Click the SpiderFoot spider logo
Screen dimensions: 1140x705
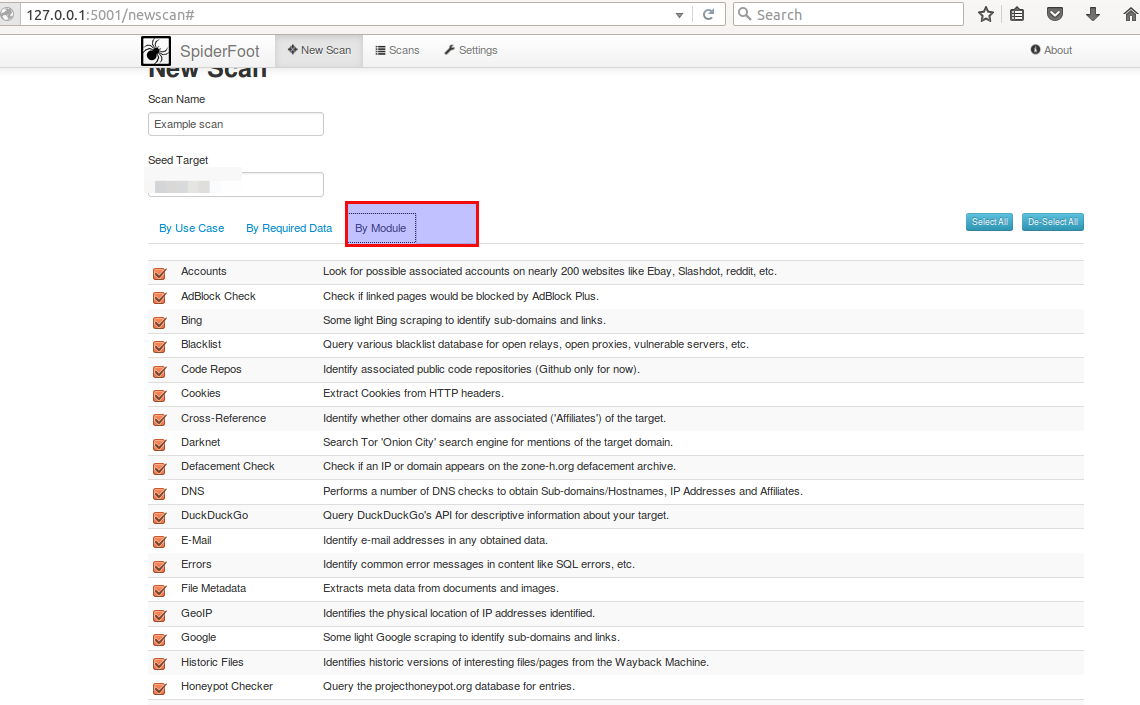click(x=156, y=51)
